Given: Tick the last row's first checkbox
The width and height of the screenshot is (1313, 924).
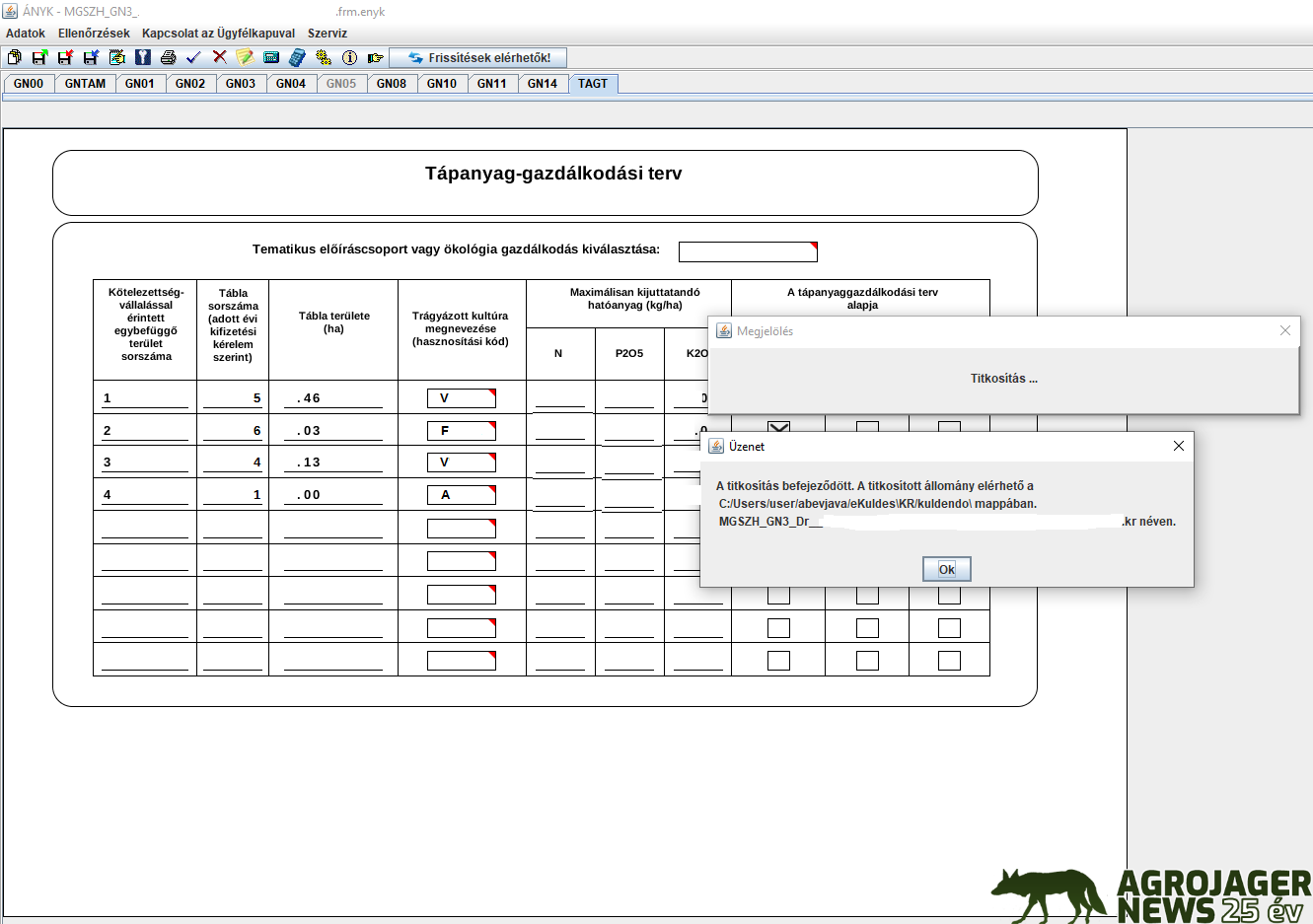Looking at the screenshot, I should [778, 660].
